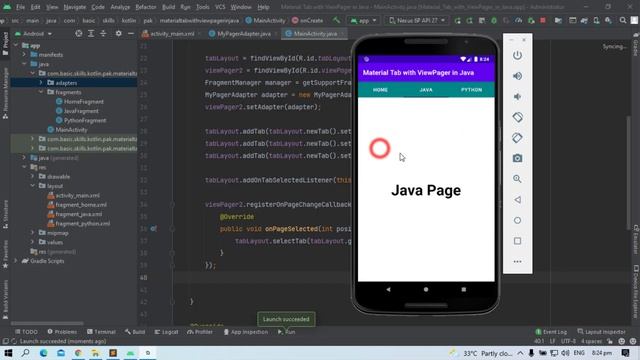Open Chrome from the taskbar

point(78,353)
